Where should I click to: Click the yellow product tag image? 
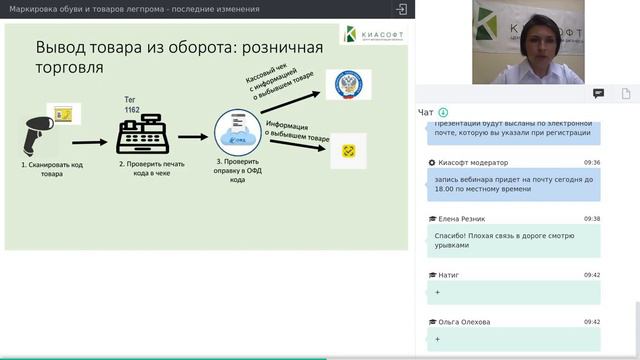click(64, 114)
